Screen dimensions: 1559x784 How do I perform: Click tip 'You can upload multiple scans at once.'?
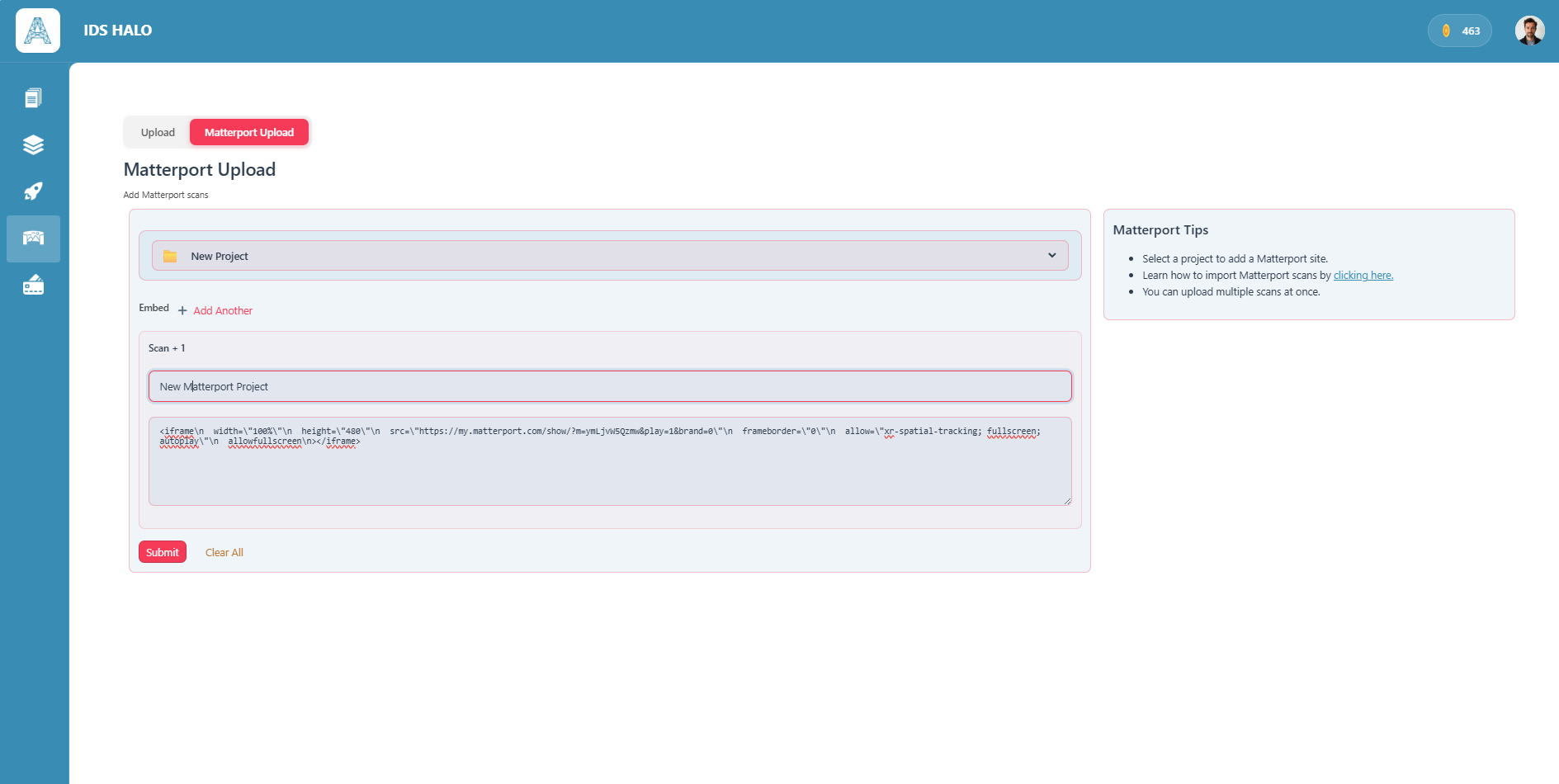(1231, 292)
